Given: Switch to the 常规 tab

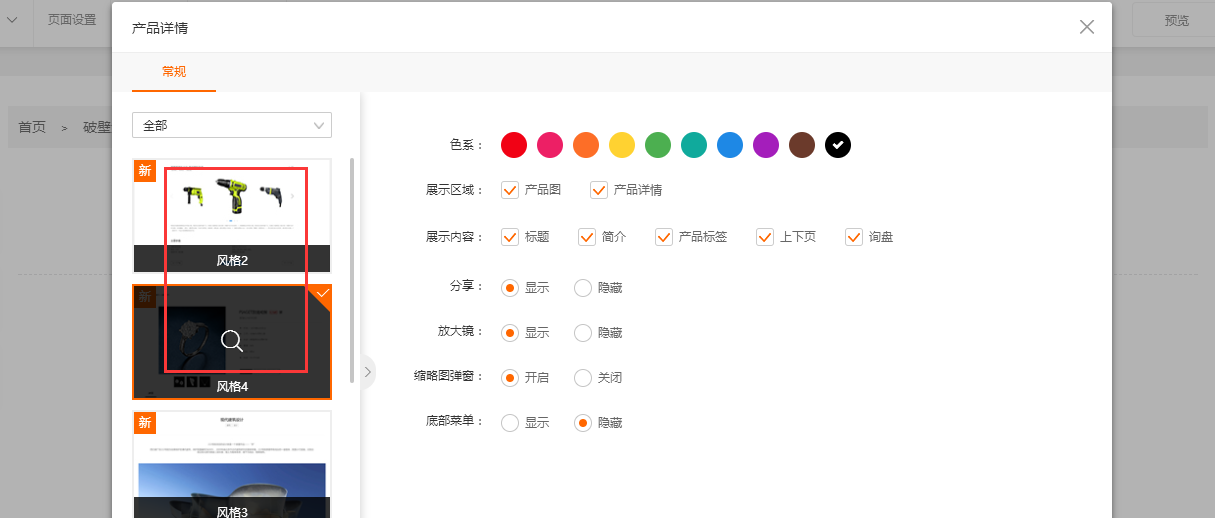Looking at the screenshot, I should pyautogui.click(x=174, y=72).
